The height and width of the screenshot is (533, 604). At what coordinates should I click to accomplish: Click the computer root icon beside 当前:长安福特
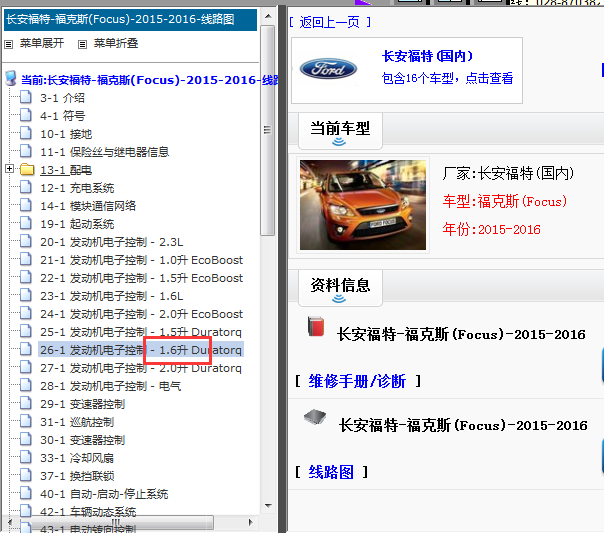pyautogui.click(x=11, y=78)
